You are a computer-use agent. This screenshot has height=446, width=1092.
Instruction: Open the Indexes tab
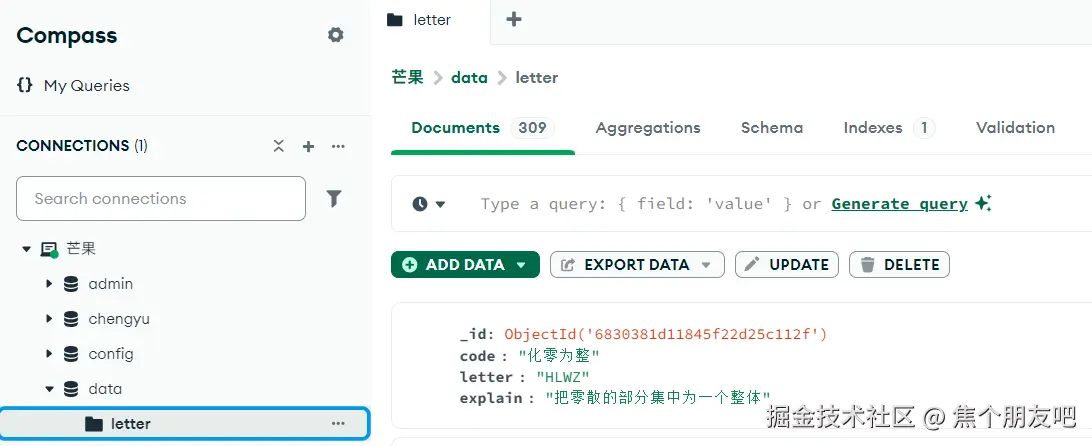click(x=889, y=128)
